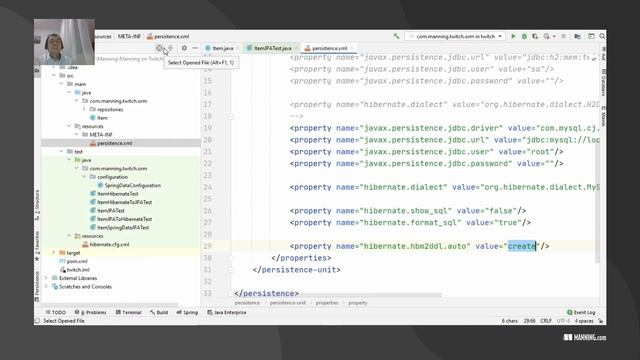Open the Database side tool window
Viewport: 640px width, 360px height.
pyautogui.click(x=603, y=83)
